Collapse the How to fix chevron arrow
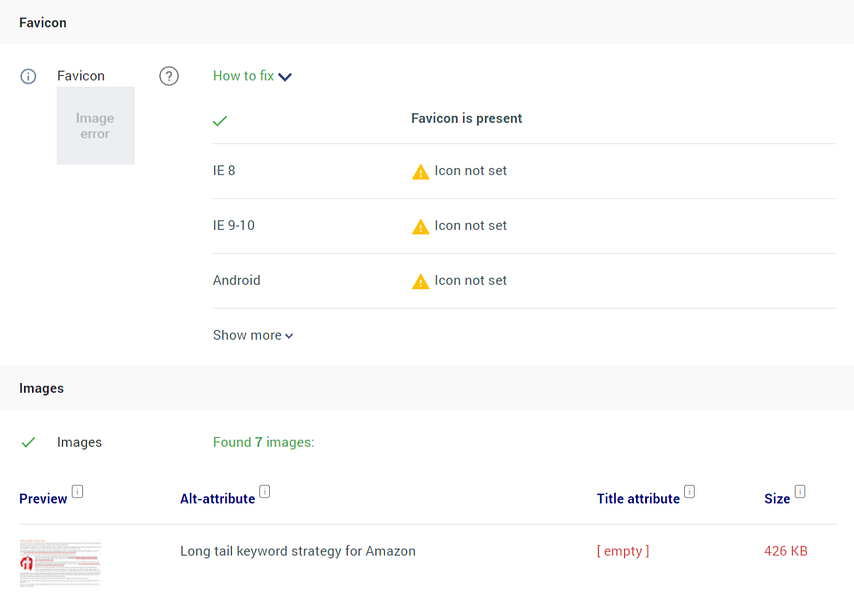854x600 pixels. (x=285, y=76)
